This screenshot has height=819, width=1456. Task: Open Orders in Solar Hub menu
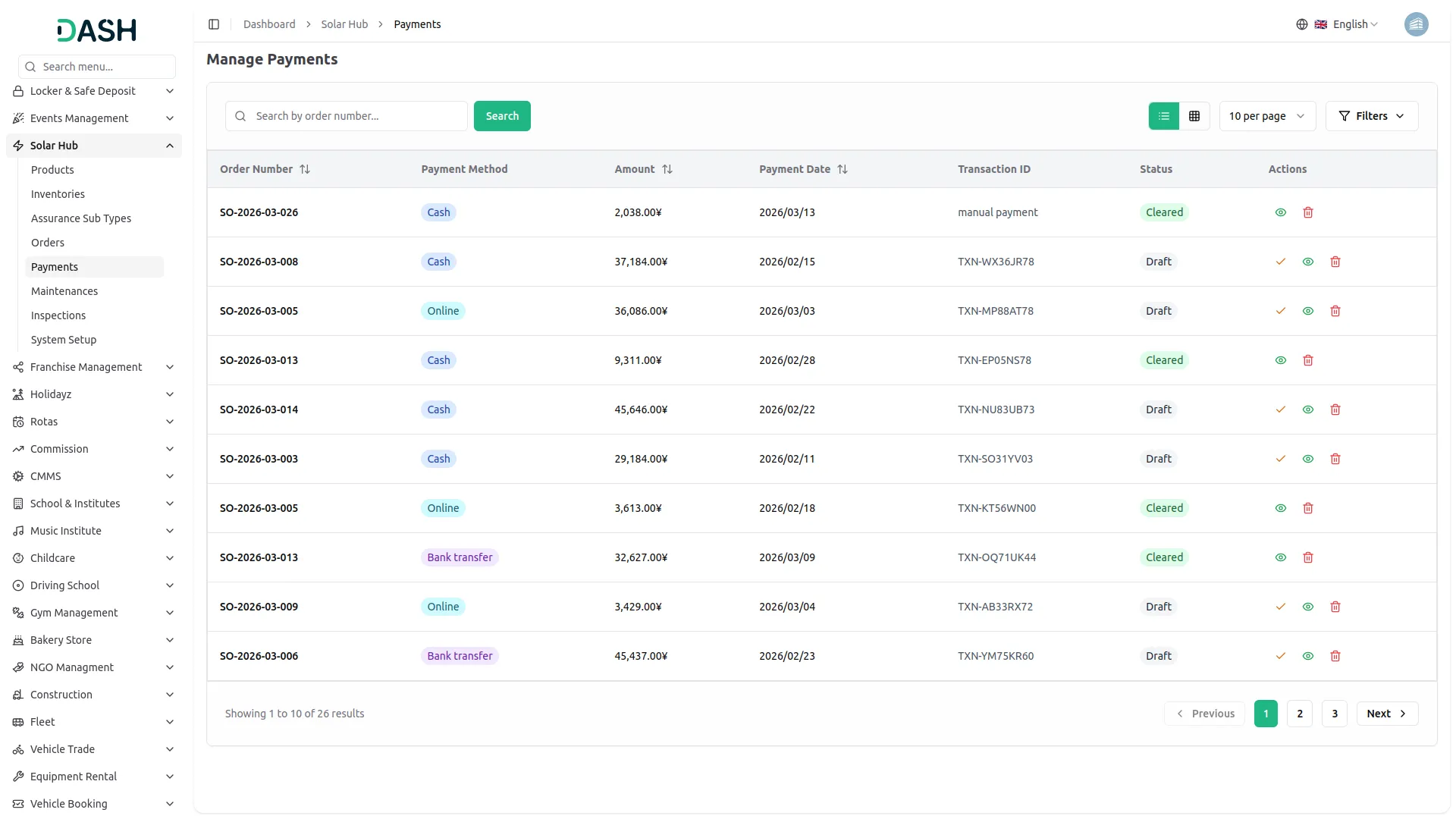point(48,243)
